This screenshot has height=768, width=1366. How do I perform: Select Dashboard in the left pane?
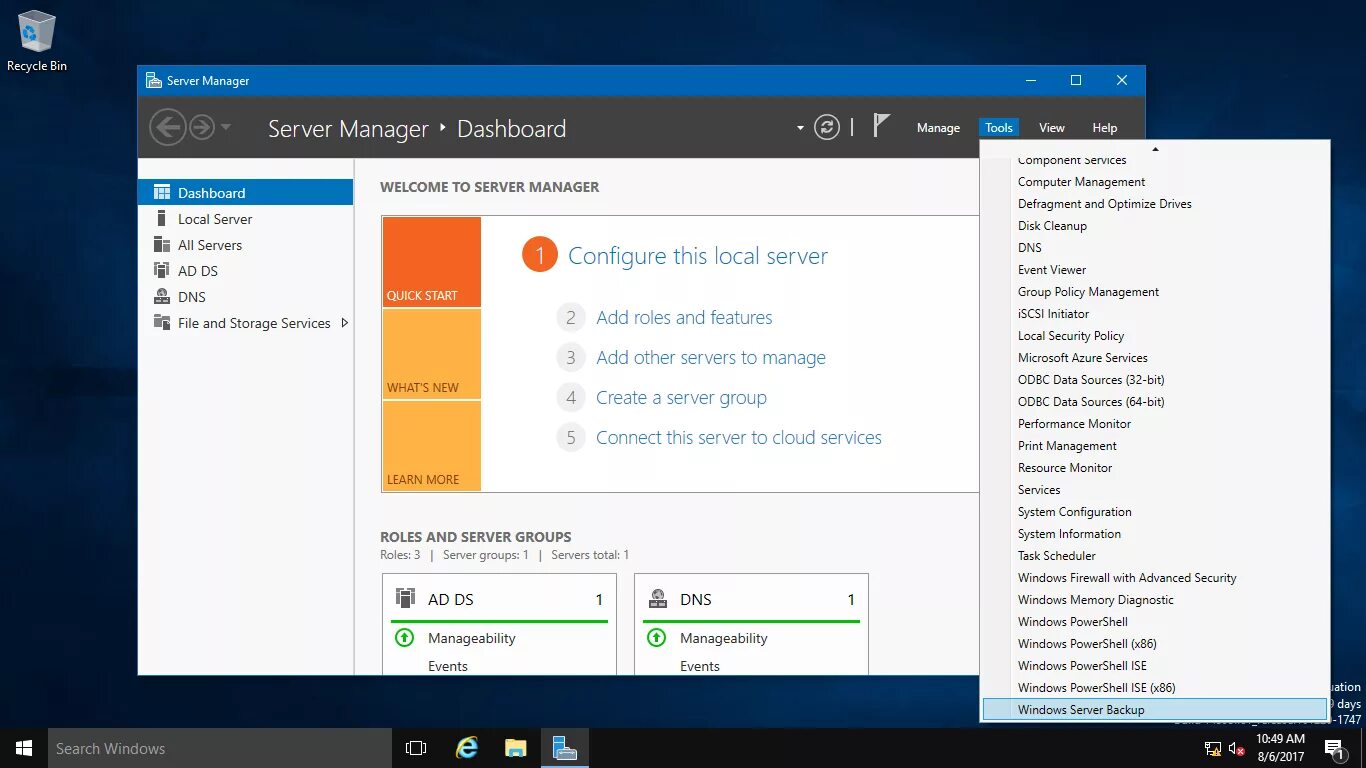click(x=246, y=193)
